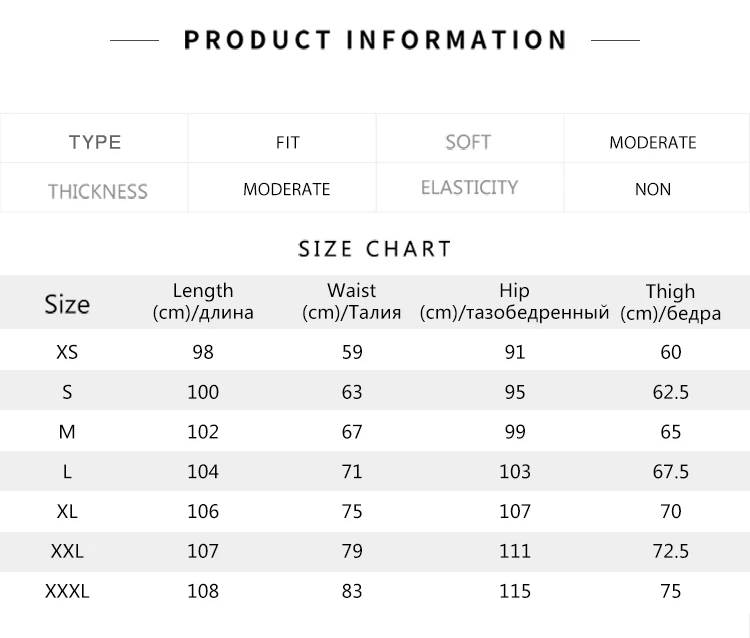Select hip value 99 in M row
Screen dimensions: 750x638
(x=515, y=431)
